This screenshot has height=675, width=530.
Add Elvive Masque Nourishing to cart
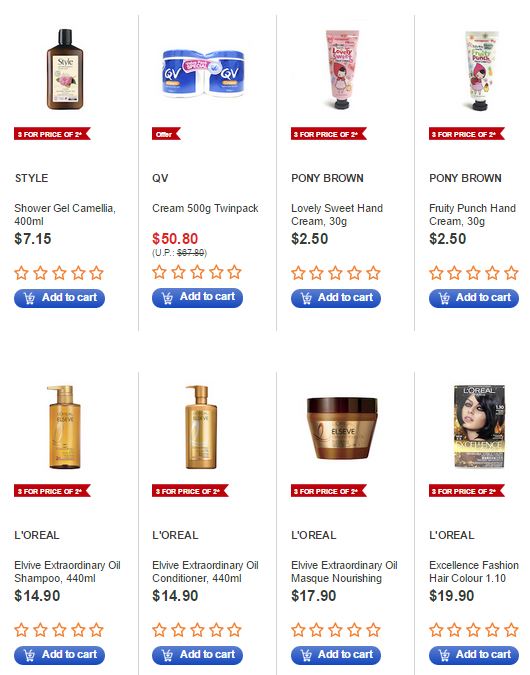coord(336,655)
